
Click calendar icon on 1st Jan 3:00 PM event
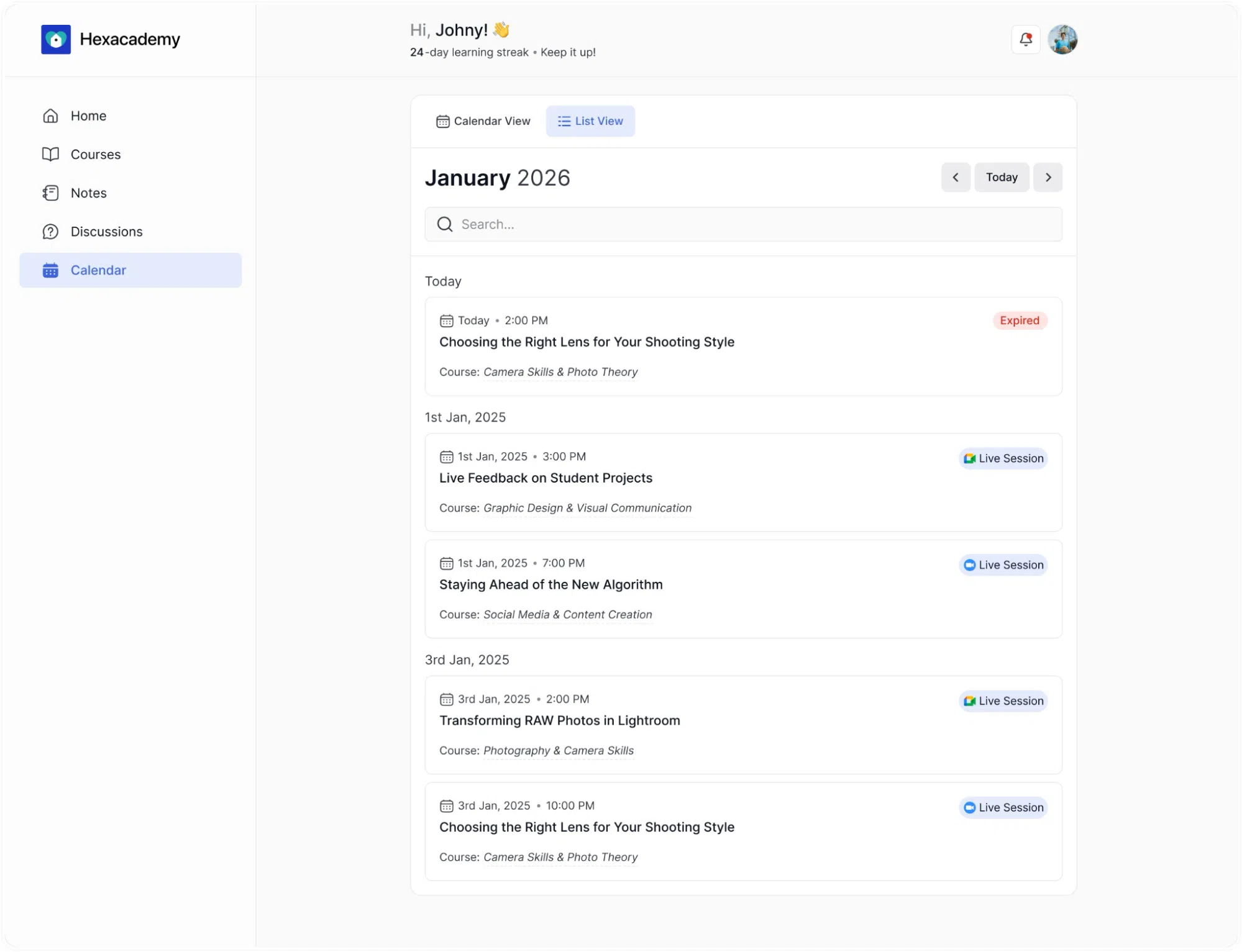coord(447,457)
